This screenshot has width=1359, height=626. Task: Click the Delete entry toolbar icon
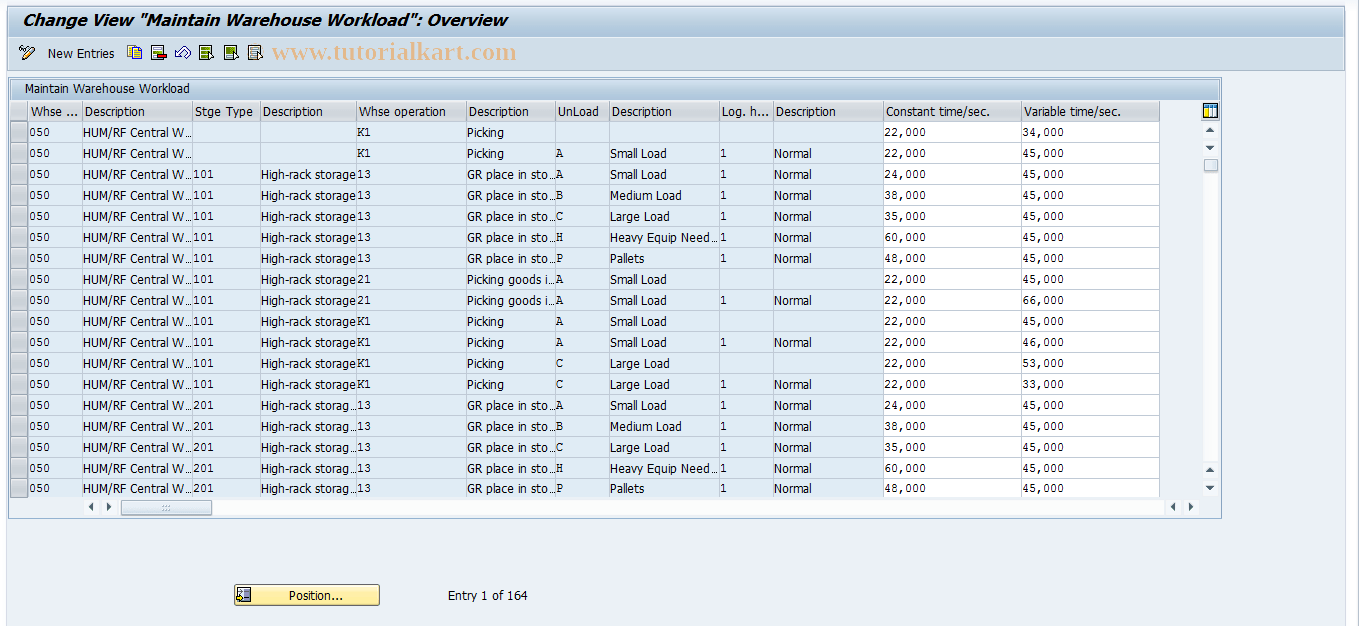pyautogui.click(x=158, y=52)
